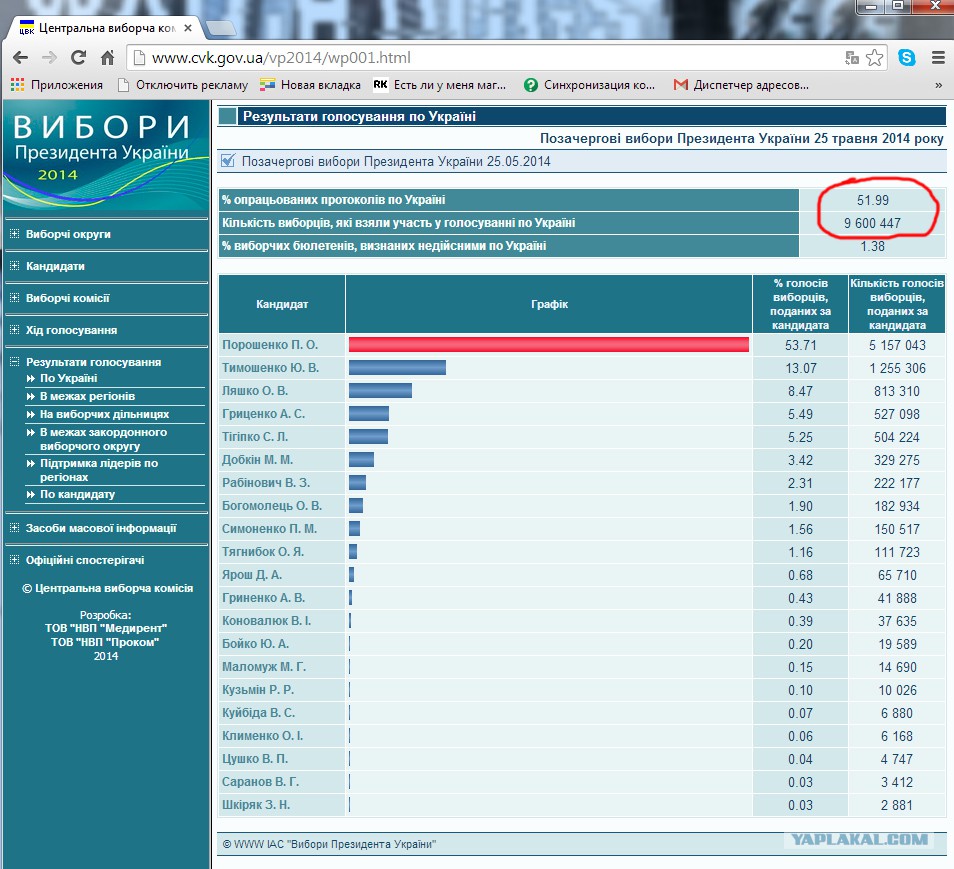This screenshot has height=869, width=954.
Task: Open the Skype extension icon
Action: [x=907, y=58]
